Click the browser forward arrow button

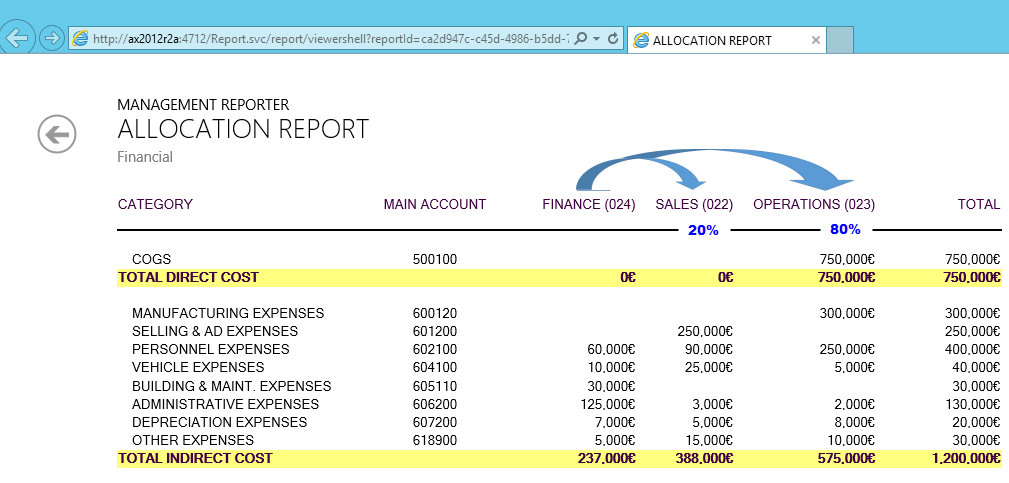[52, 39]
